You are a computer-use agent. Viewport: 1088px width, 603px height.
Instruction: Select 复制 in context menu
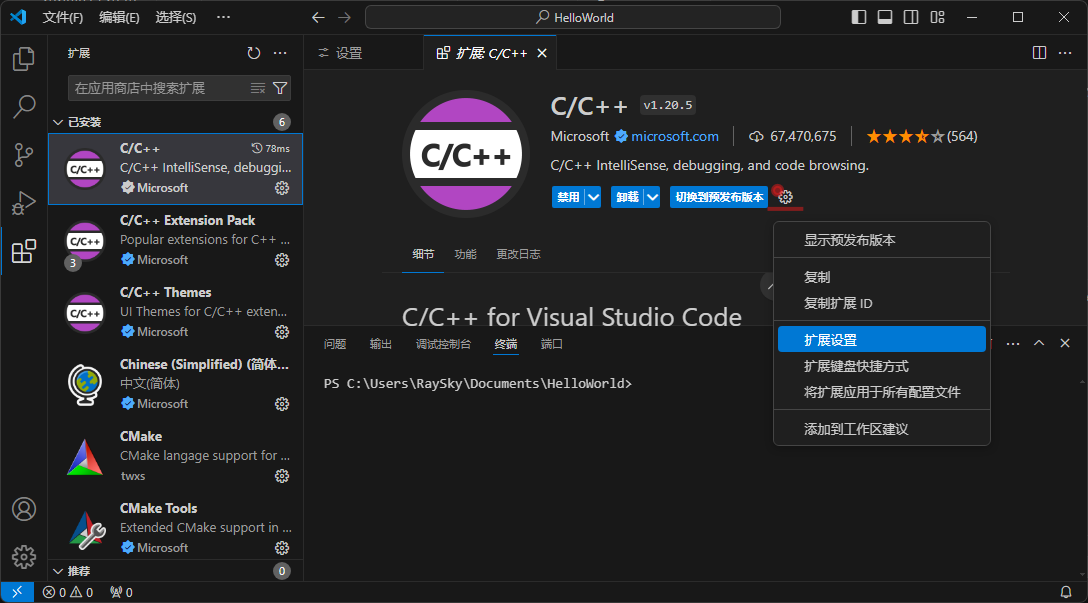point(882,277)
